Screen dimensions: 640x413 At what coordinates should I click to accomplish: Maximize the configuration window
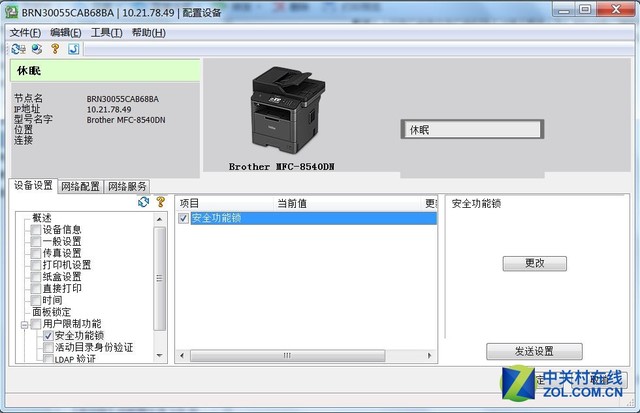(585, 10)
